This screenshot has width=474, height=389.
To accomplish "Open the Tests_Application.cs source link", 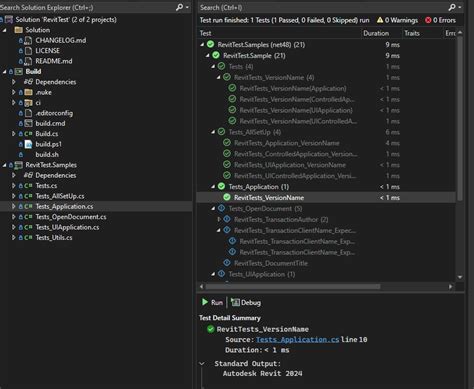I will (297, 340).
